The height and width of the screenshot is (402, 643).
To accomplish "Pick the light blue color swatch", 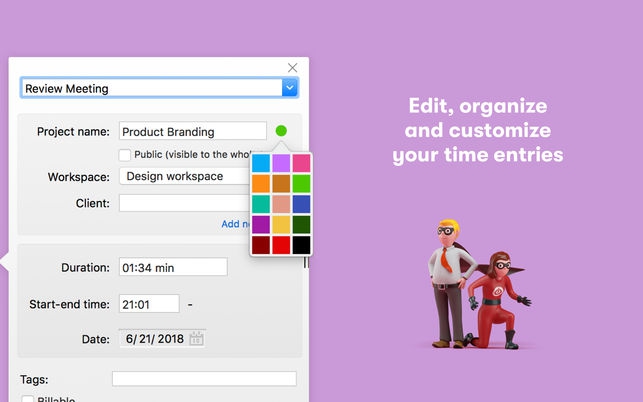I will (x=261, y=163).
